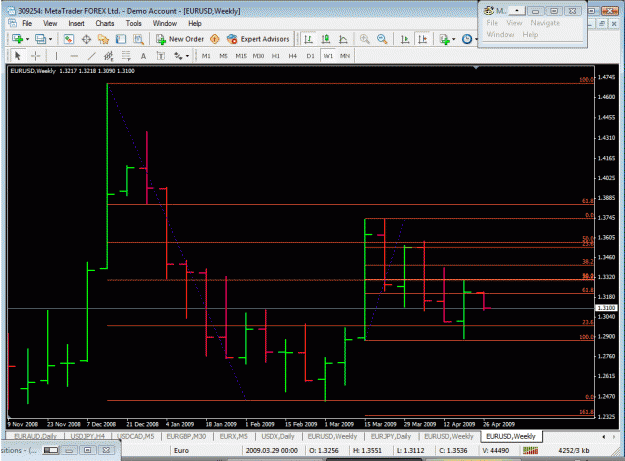
Task: Switch chart to Bar Chart style
Action: tap(308, 39)
